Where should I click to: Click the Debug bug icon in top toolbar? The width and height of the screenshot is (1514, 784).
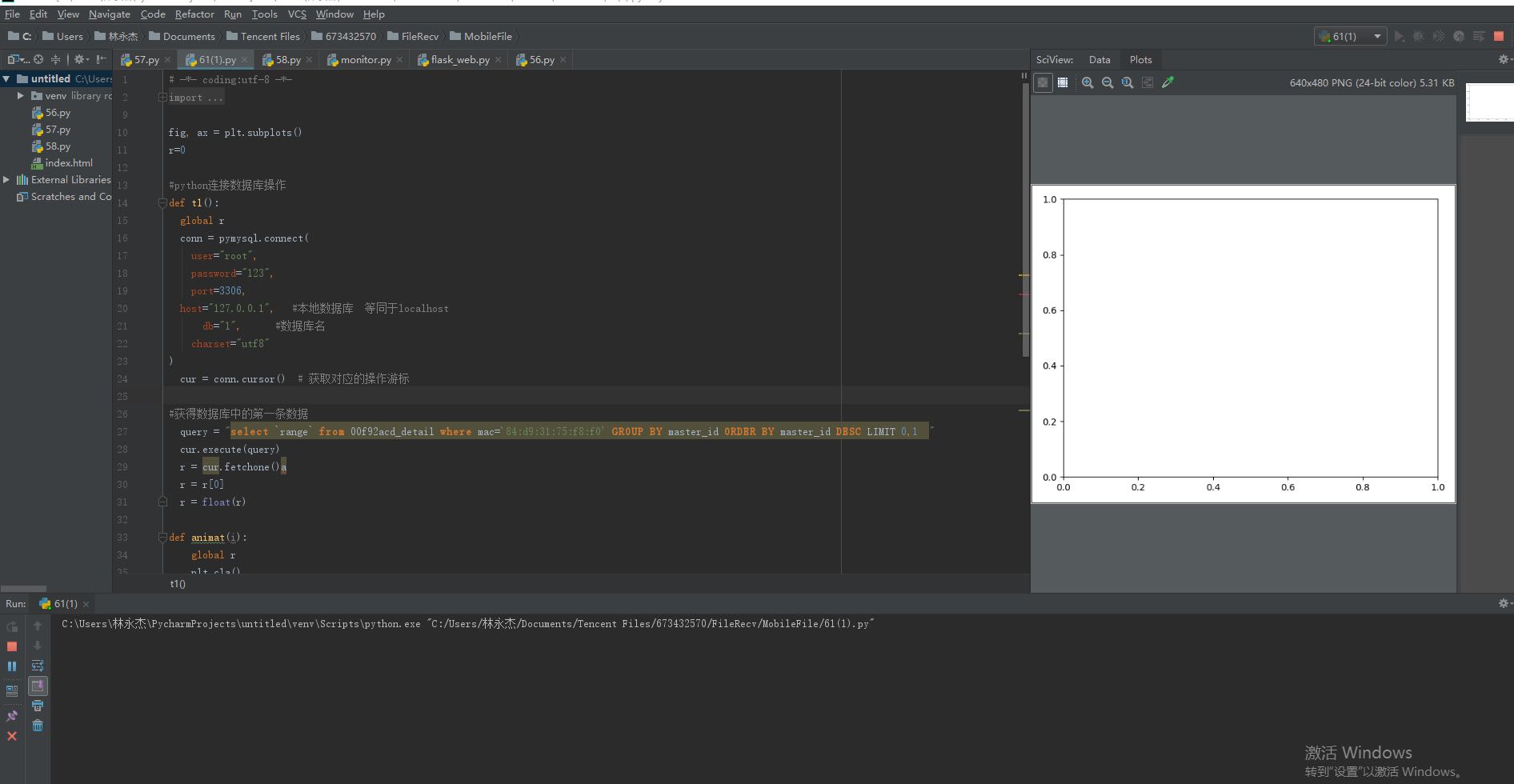click(x=1419, y=36)
